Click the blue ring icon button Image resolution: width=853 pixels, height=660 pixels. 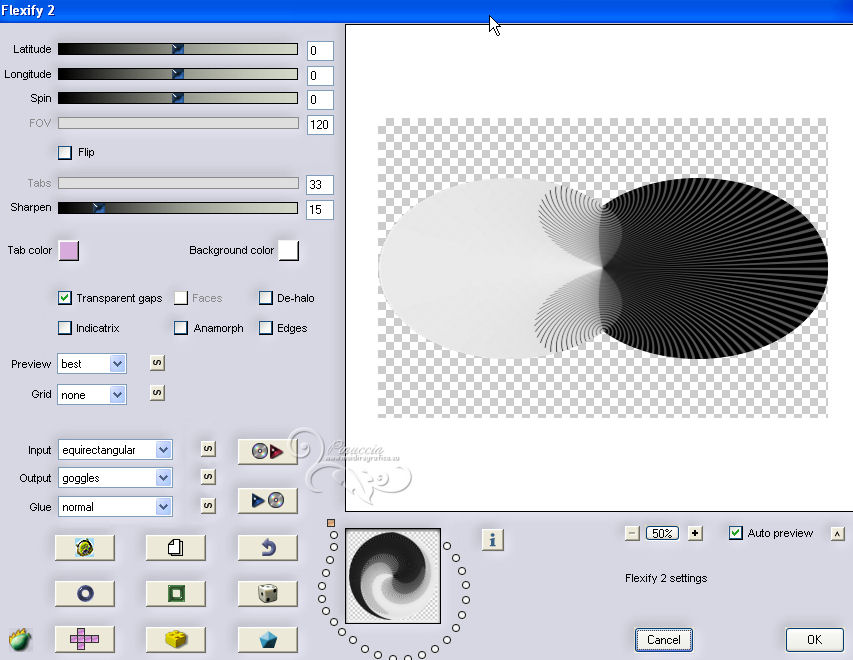[84, 594]
